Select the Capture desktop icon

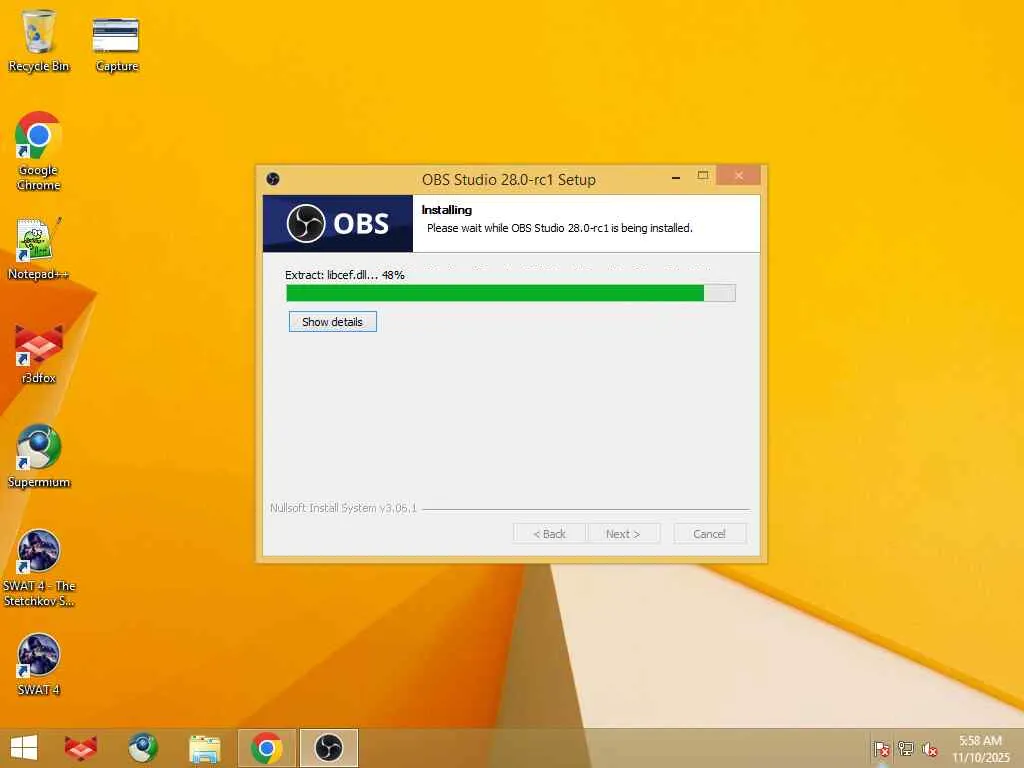point(116,43)
